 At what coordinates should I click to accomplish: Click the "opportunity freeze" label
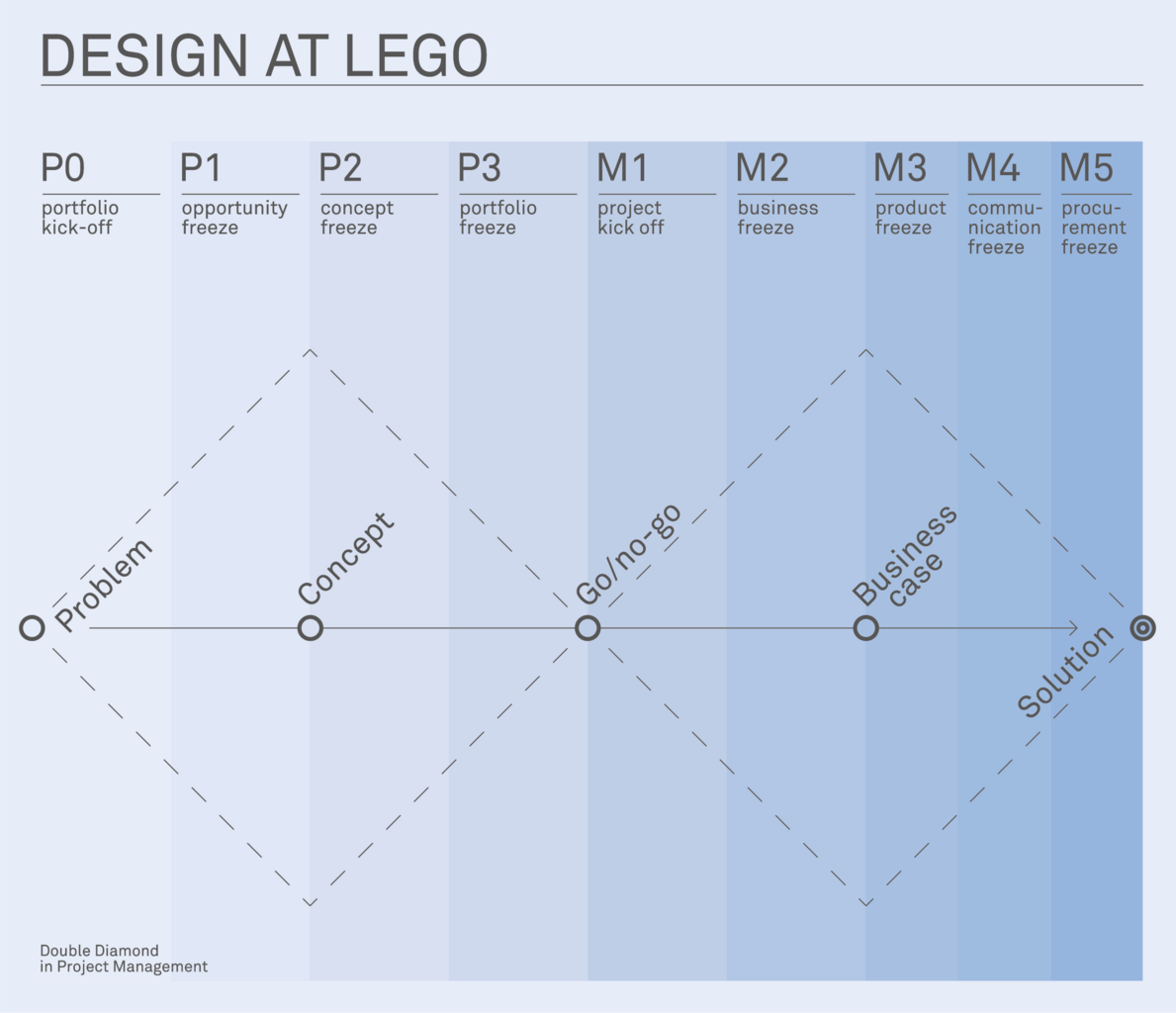pos(234,218)
